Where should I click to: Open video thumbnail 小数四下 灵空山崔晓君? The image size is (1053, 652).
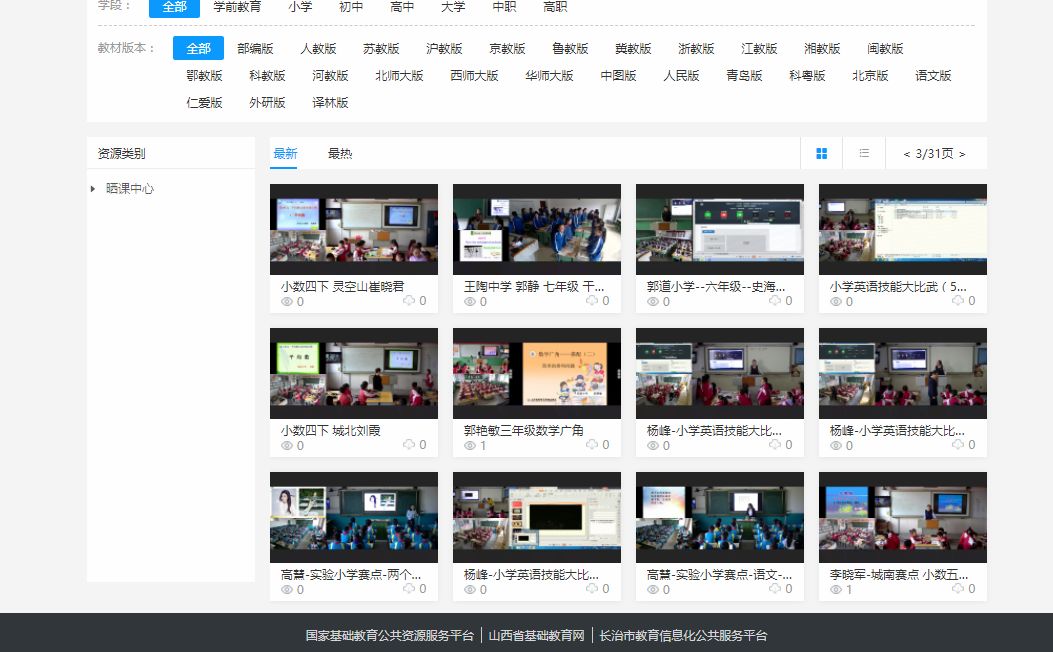tap(354, 229)
